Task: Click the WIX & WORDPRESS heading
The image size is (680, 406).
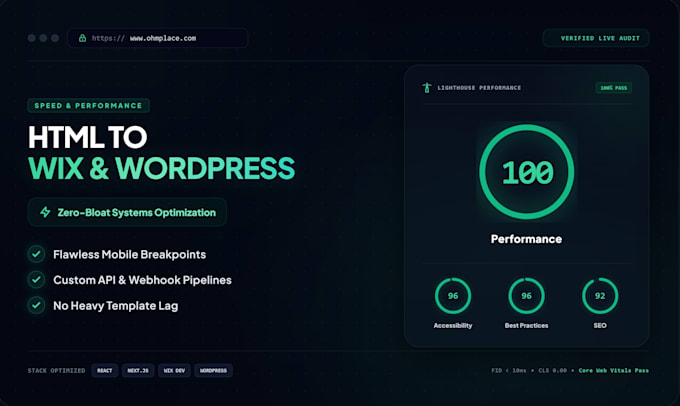Action: click(161, 168)
